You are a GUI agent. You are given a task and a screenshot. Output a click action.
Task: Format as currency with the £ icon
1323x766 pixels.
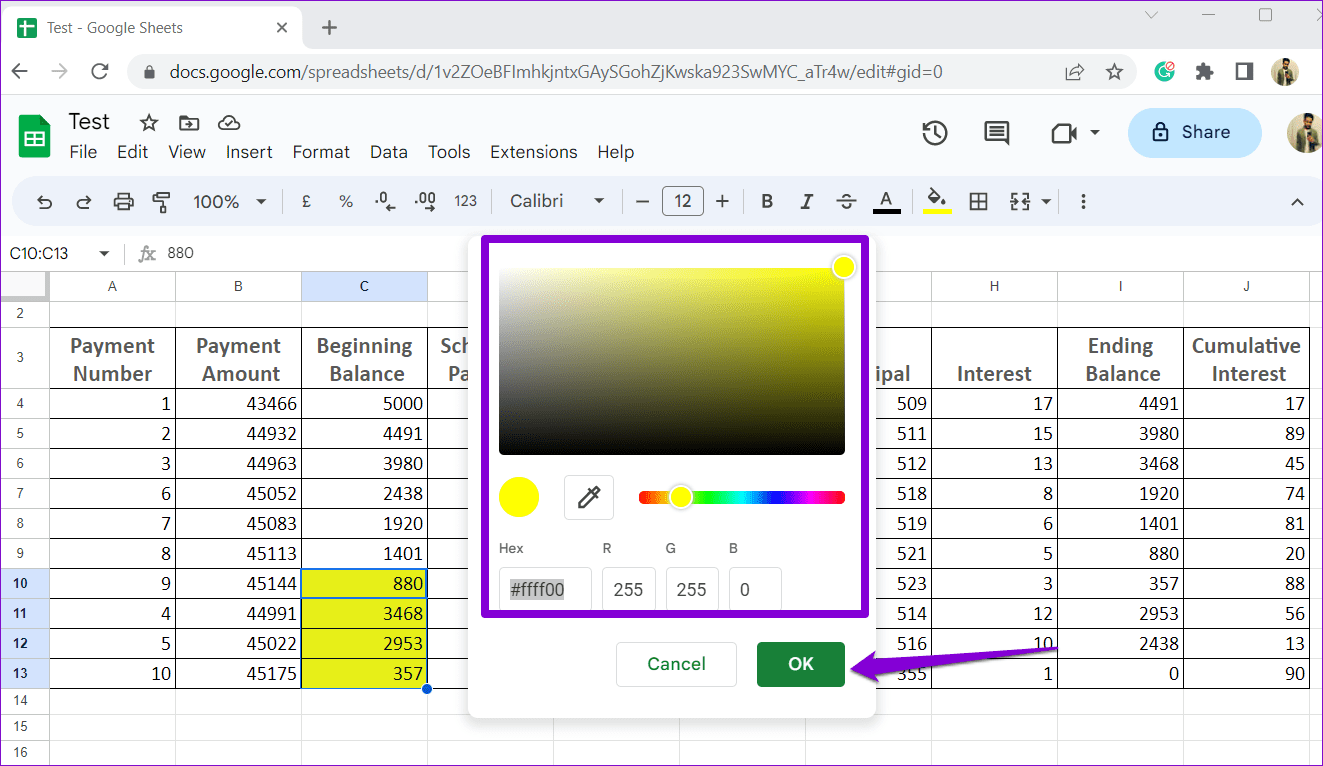[x=306, y=202]
